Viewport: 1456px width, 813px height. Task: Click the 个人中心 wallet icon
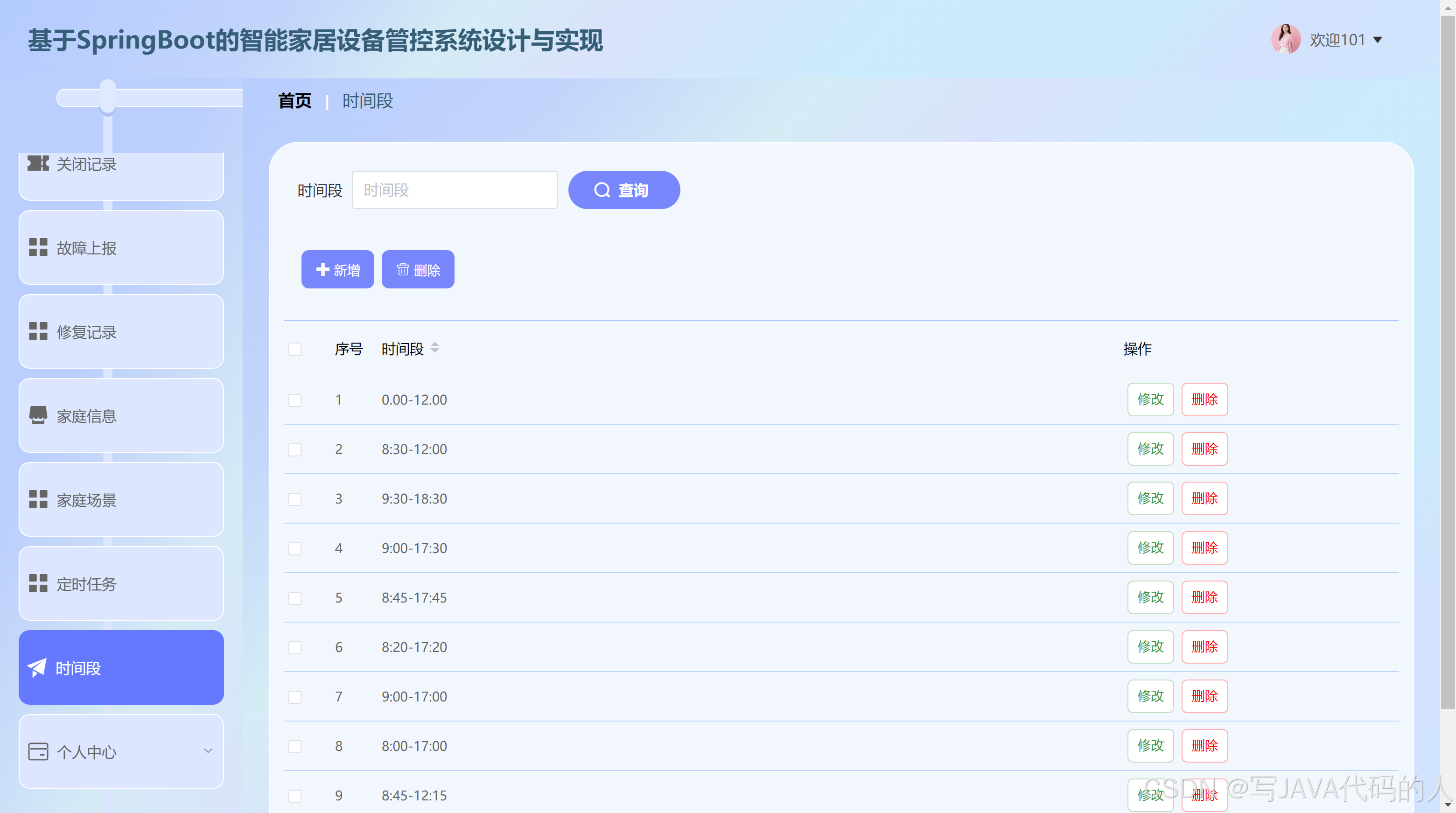pyautogui.click(x=38, y=751)
